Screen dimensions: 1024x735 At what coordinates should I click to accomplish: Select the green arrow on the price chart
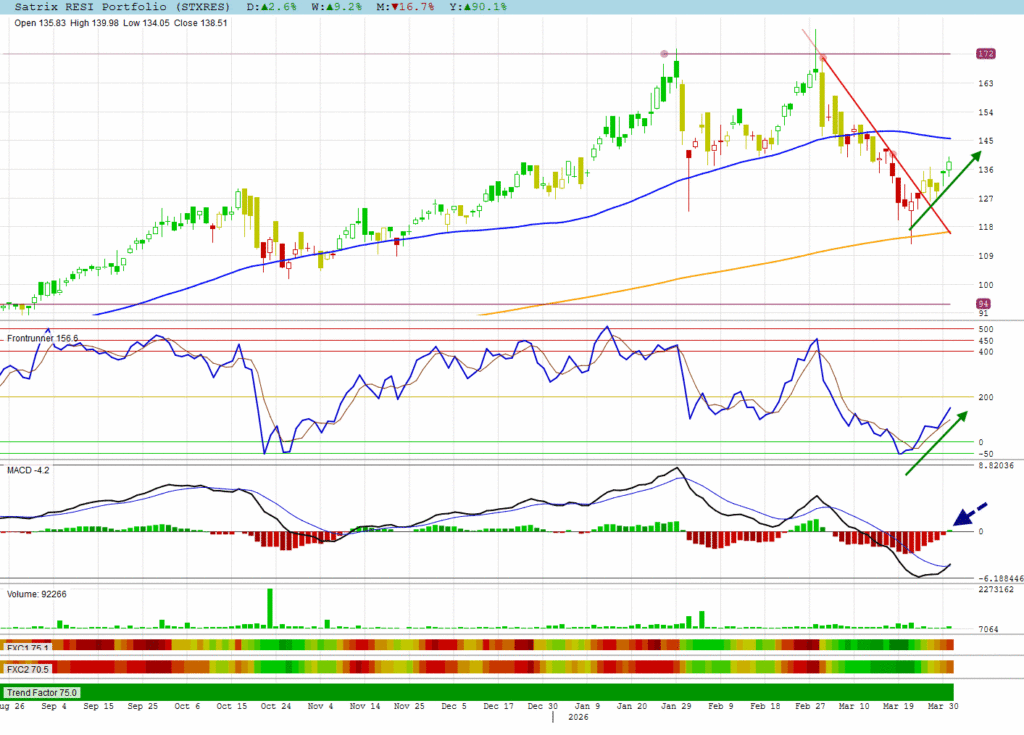943,192
